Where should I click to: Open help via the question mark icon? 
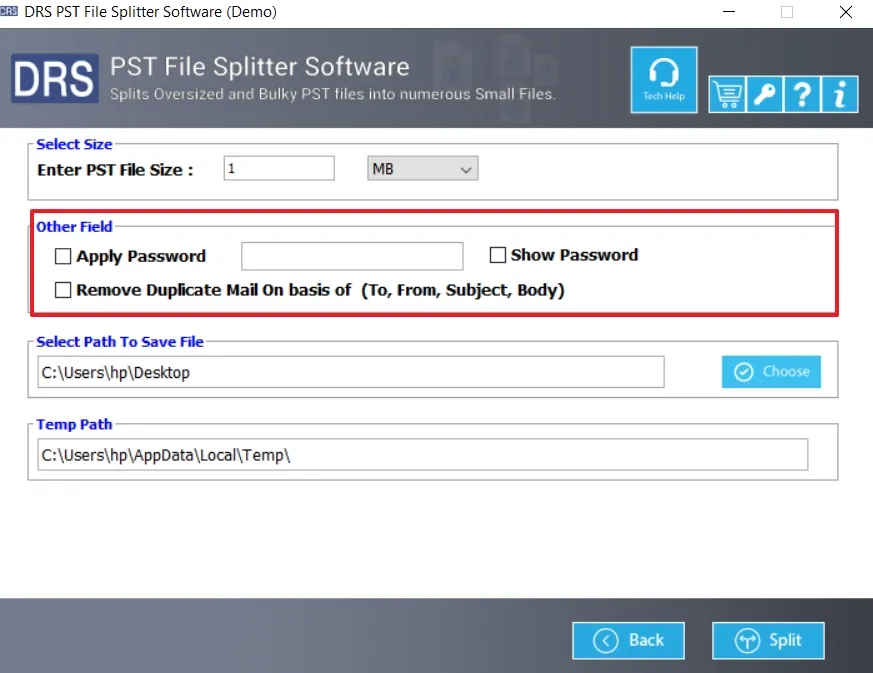pyautogui.click(x=802, y=94)
